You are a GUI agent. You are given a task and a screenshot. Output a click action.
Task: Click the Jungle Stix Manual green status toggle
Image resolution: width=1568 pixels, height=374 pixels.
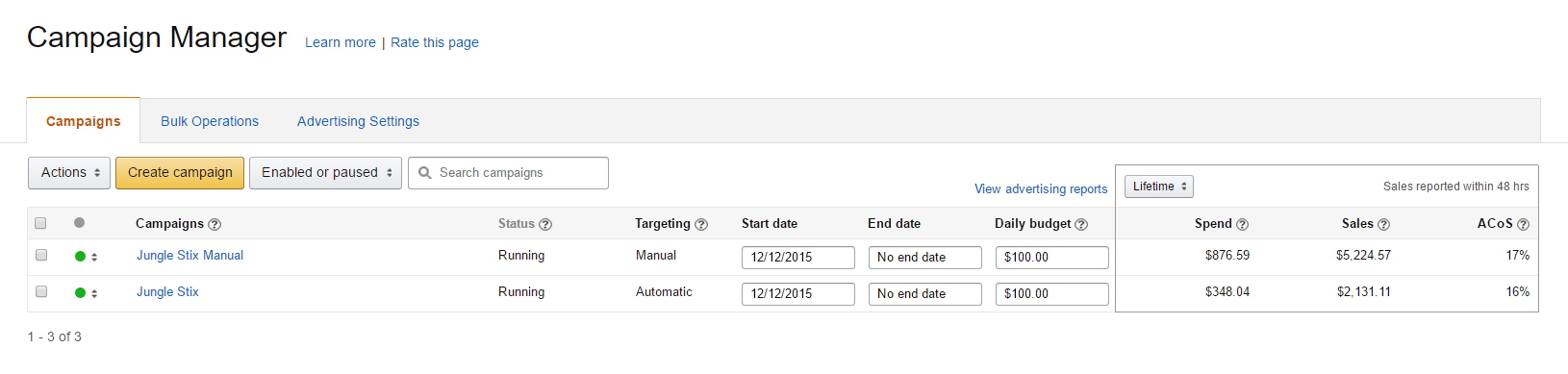(x=81, y=257)
